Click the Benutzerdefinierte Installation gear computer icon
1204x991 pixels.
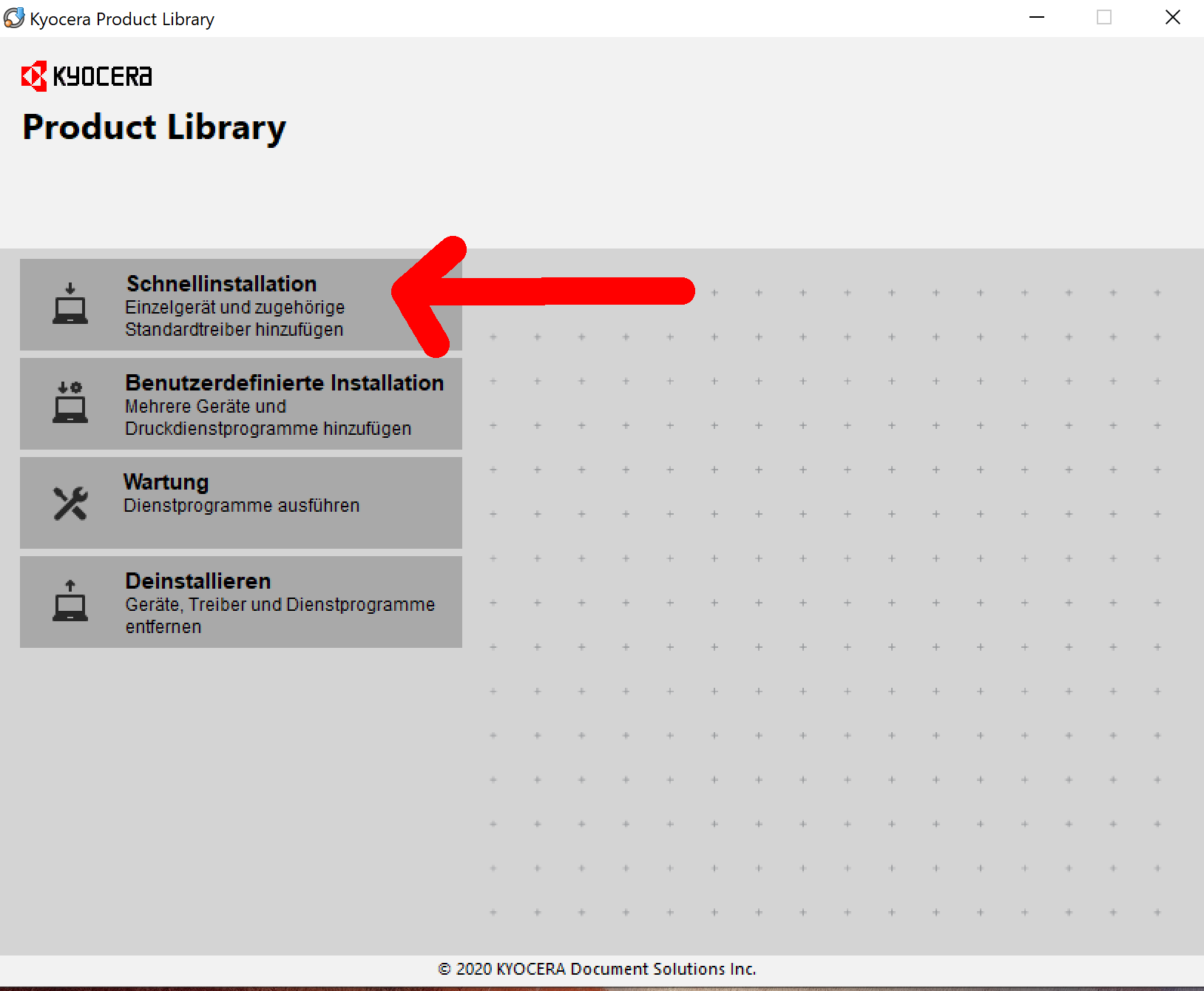pos(70,403)
